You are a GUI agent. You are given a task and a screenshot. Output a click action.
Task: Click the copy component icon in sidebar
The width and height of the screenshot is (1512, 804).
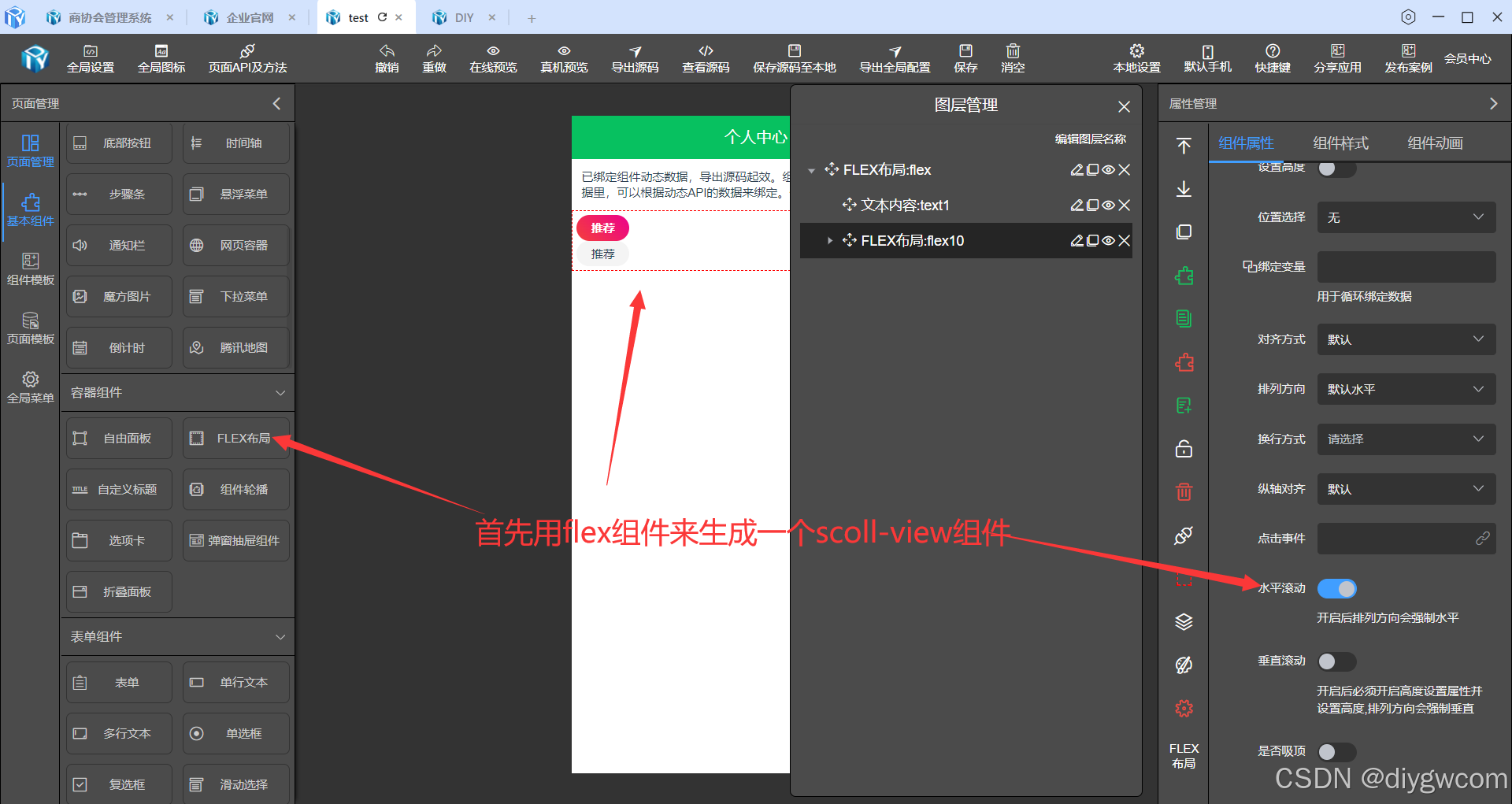tap(1184, 232)
